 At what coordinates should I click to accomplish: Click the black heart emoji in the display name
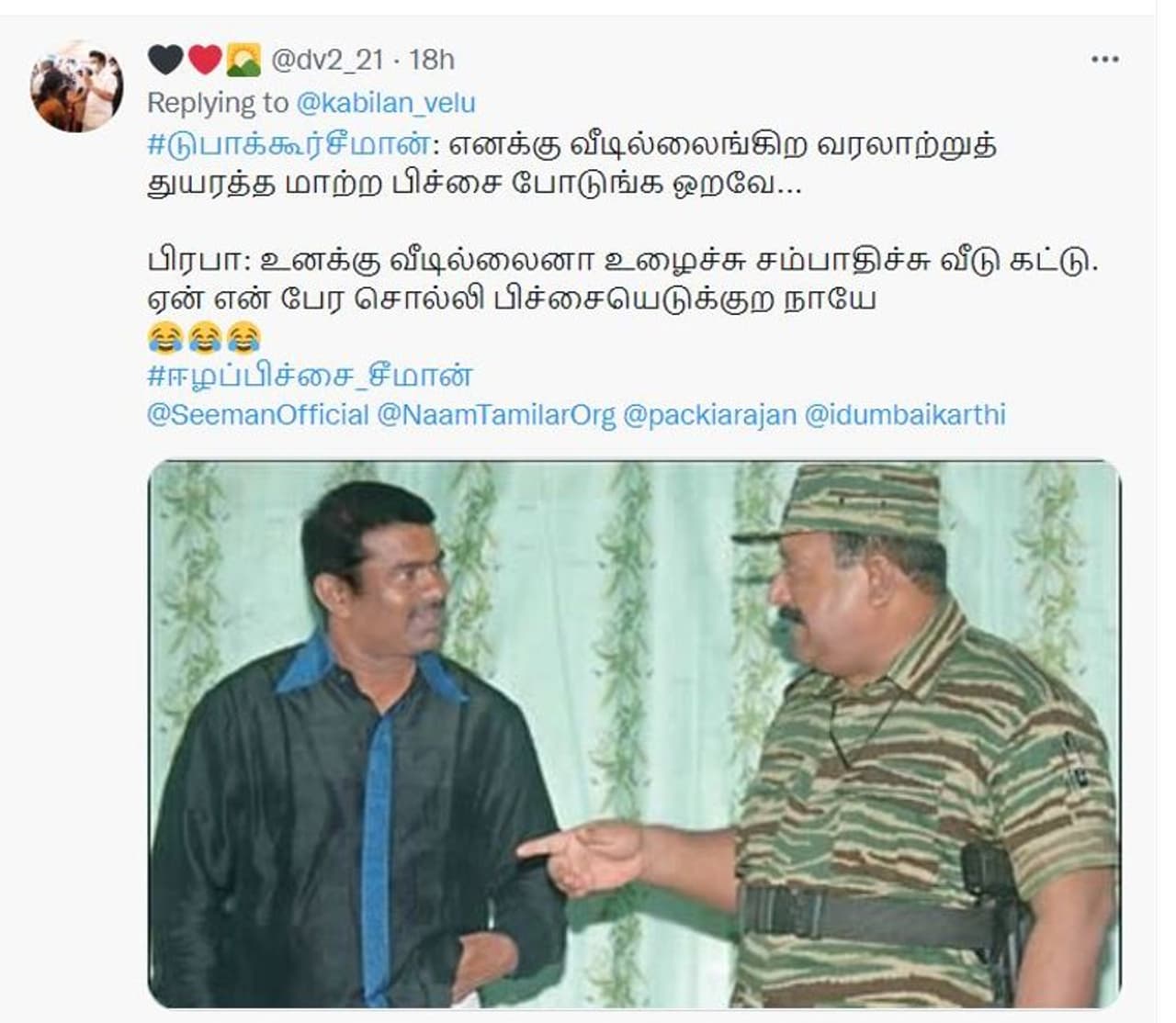click(165, 60)
